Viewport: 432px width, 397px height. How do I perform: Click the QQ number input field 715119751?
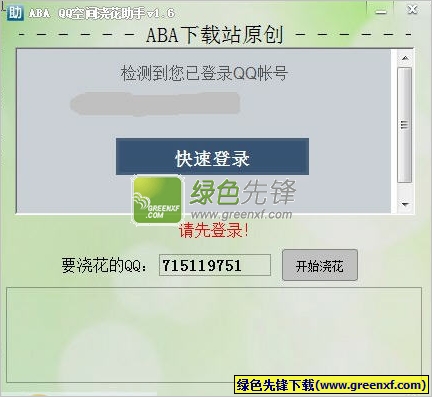(215, 265)
